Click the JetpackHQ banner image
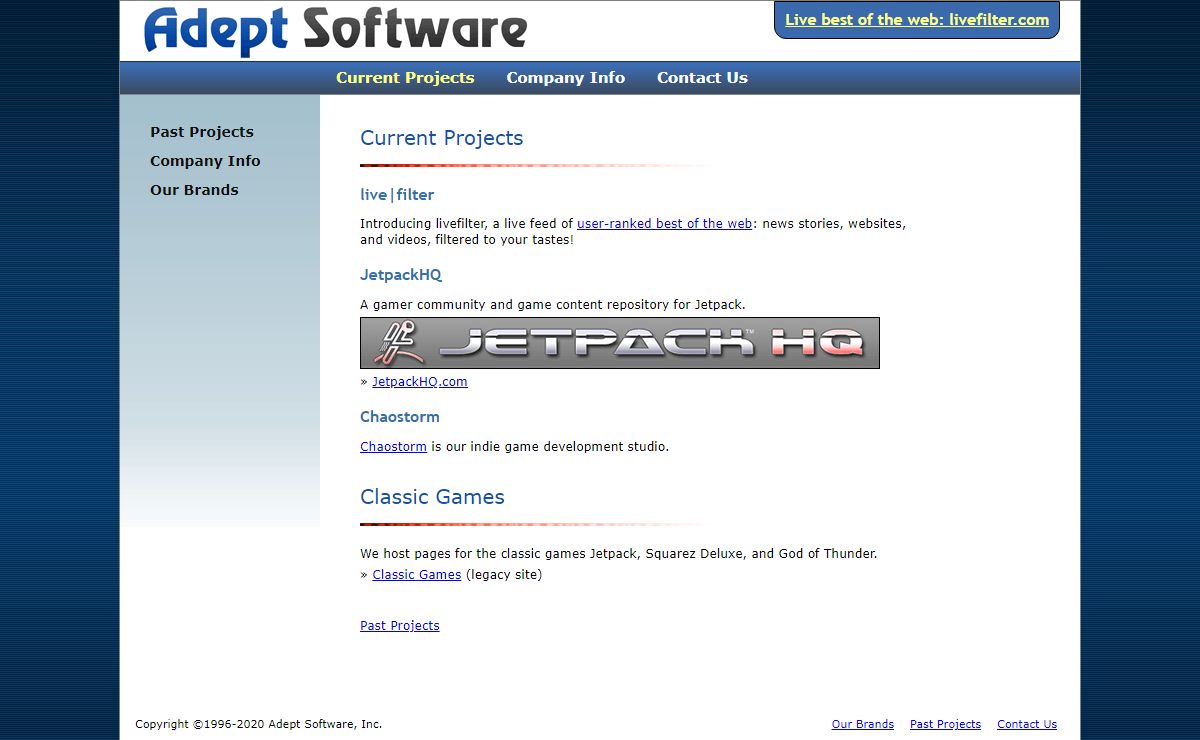The width and height of the screenshot is (1200, 740). click(619, 343)
